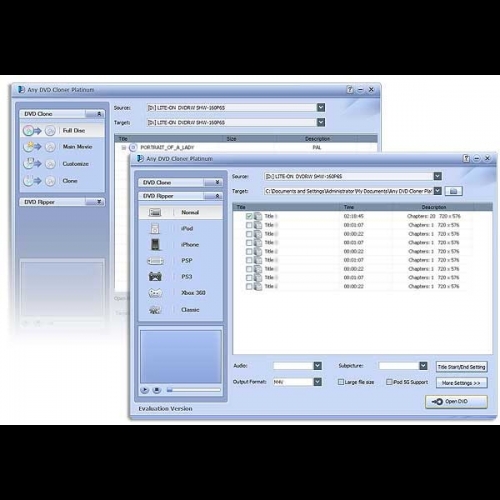The width and height of the screenshot is (500, 500).
Task: Tick the checkbox of the second title row
Action: (249, 225)
